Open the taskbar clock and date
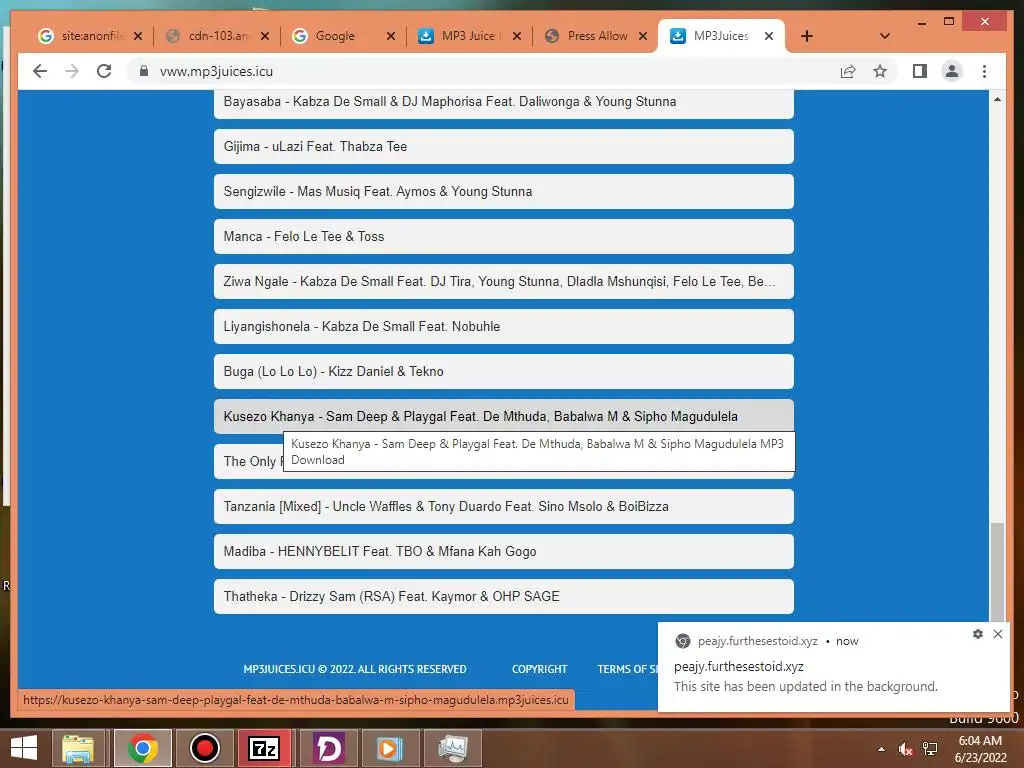This screenshot has width=1024, height=768. tap(980, 749)
